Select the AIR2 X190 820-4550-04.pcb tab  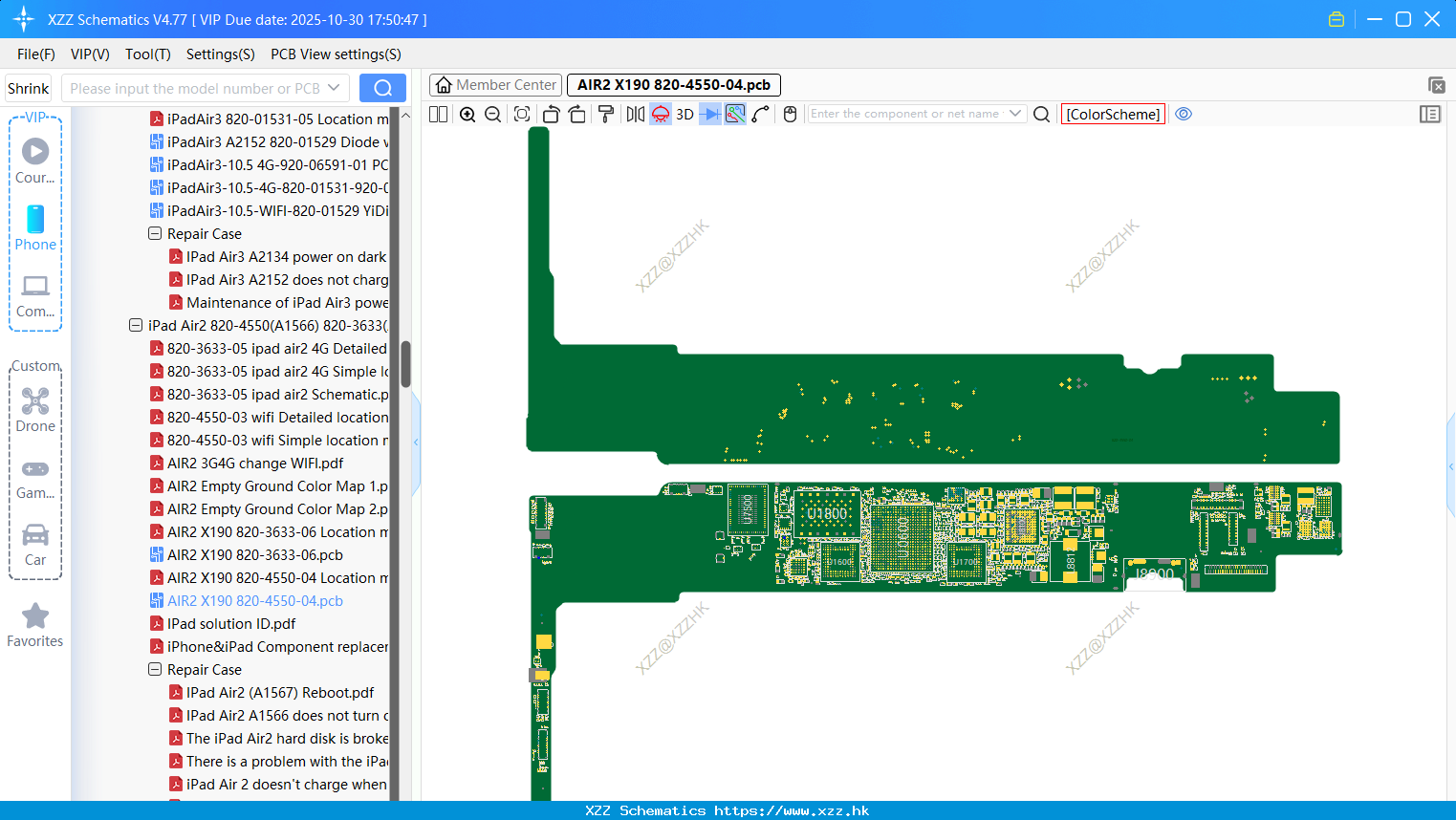pyautogui.click(x=674, y=85)
